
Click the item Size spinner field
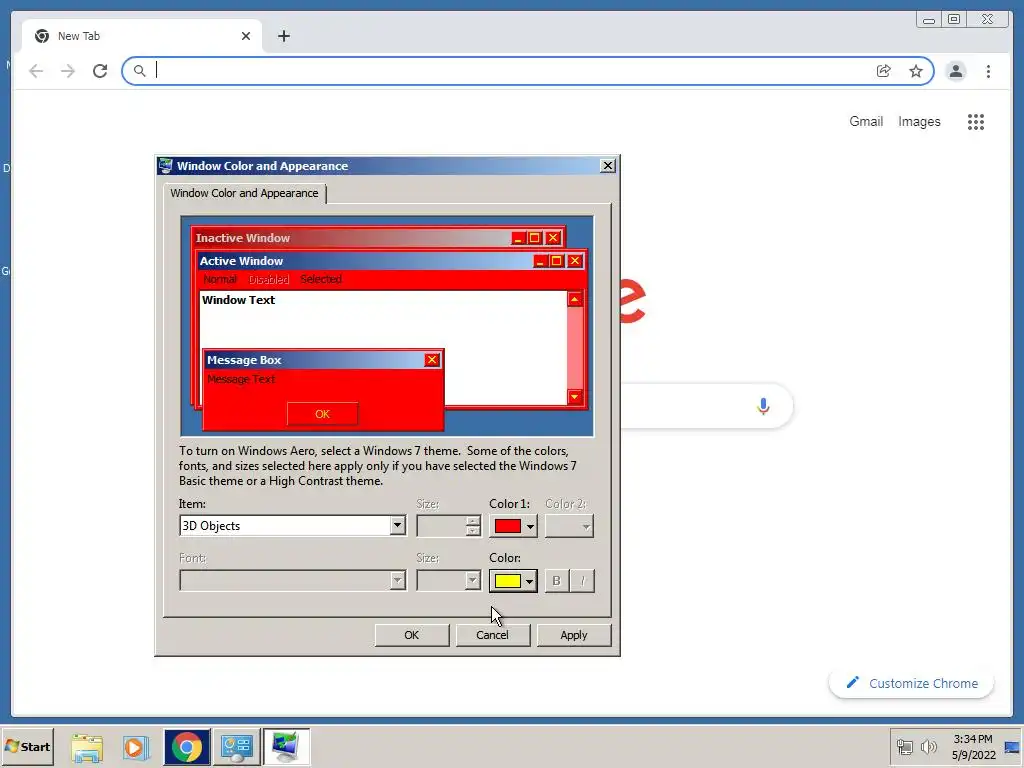(449, 526)
